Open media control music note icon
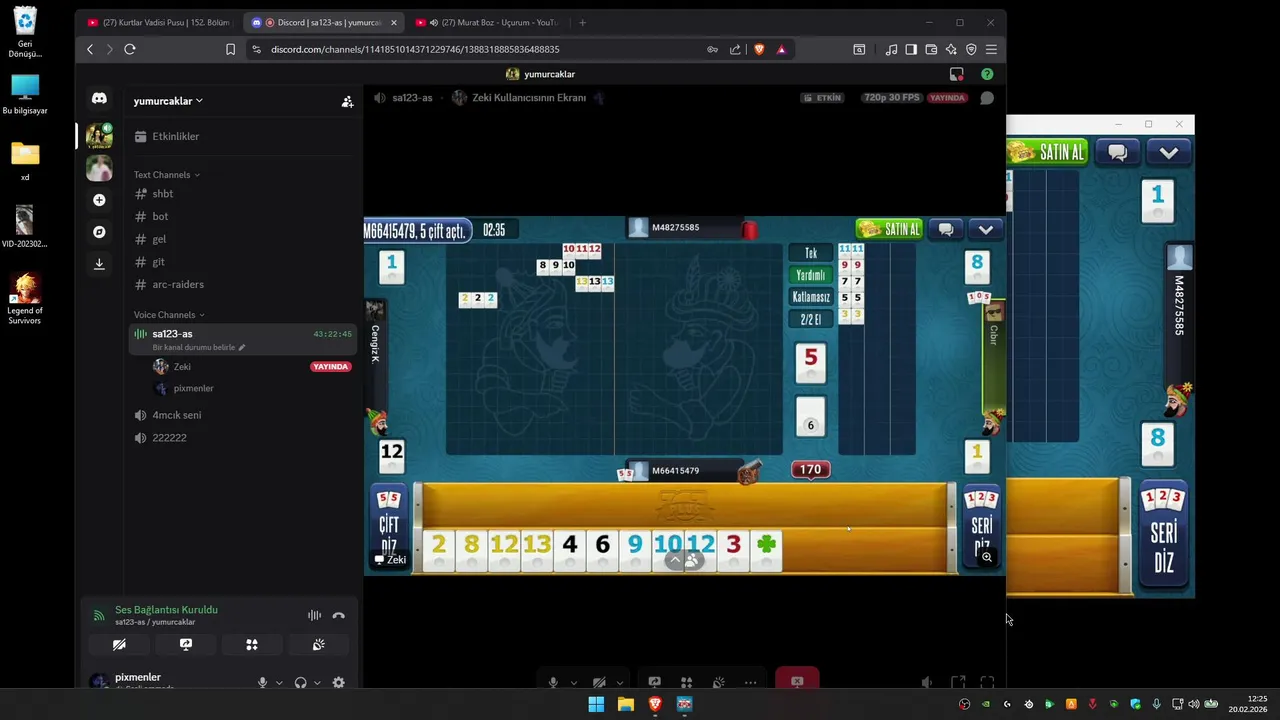The image size is (1280, 720). (x=891, y=49)
